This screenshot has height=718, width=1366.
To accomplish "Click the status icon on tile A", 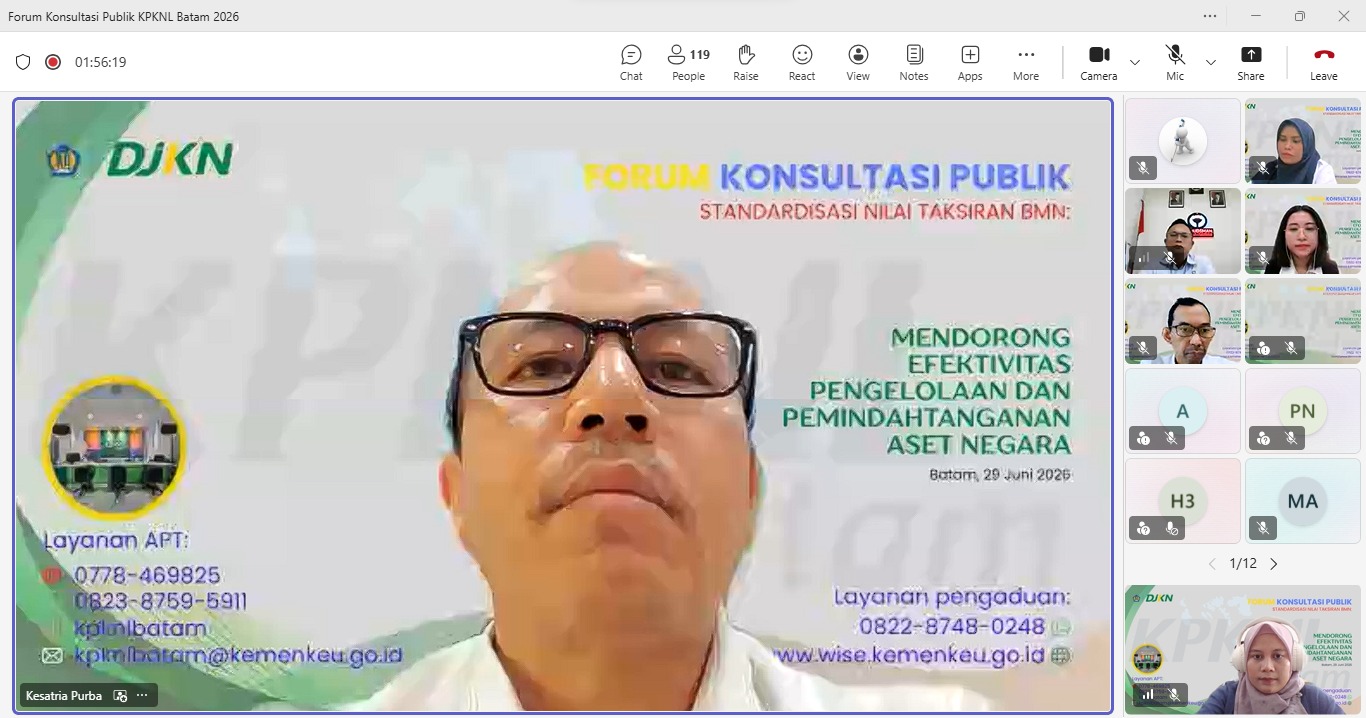I will [x=1143, y=438].
